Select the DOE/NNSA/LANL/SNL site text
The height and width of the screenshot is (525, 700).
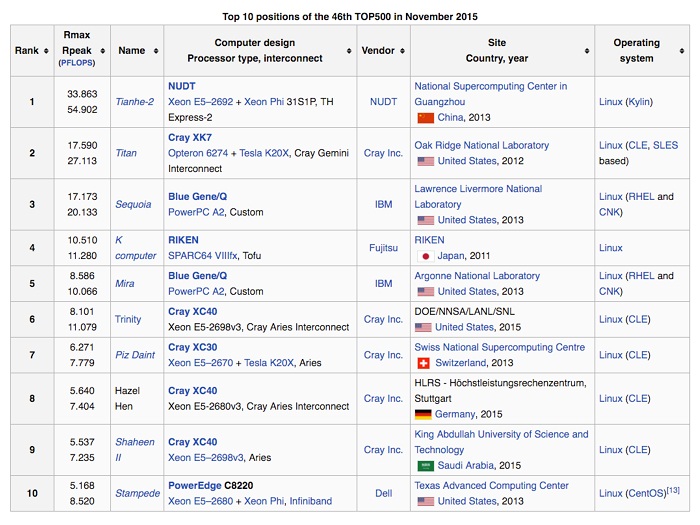[x=464, y=312]
